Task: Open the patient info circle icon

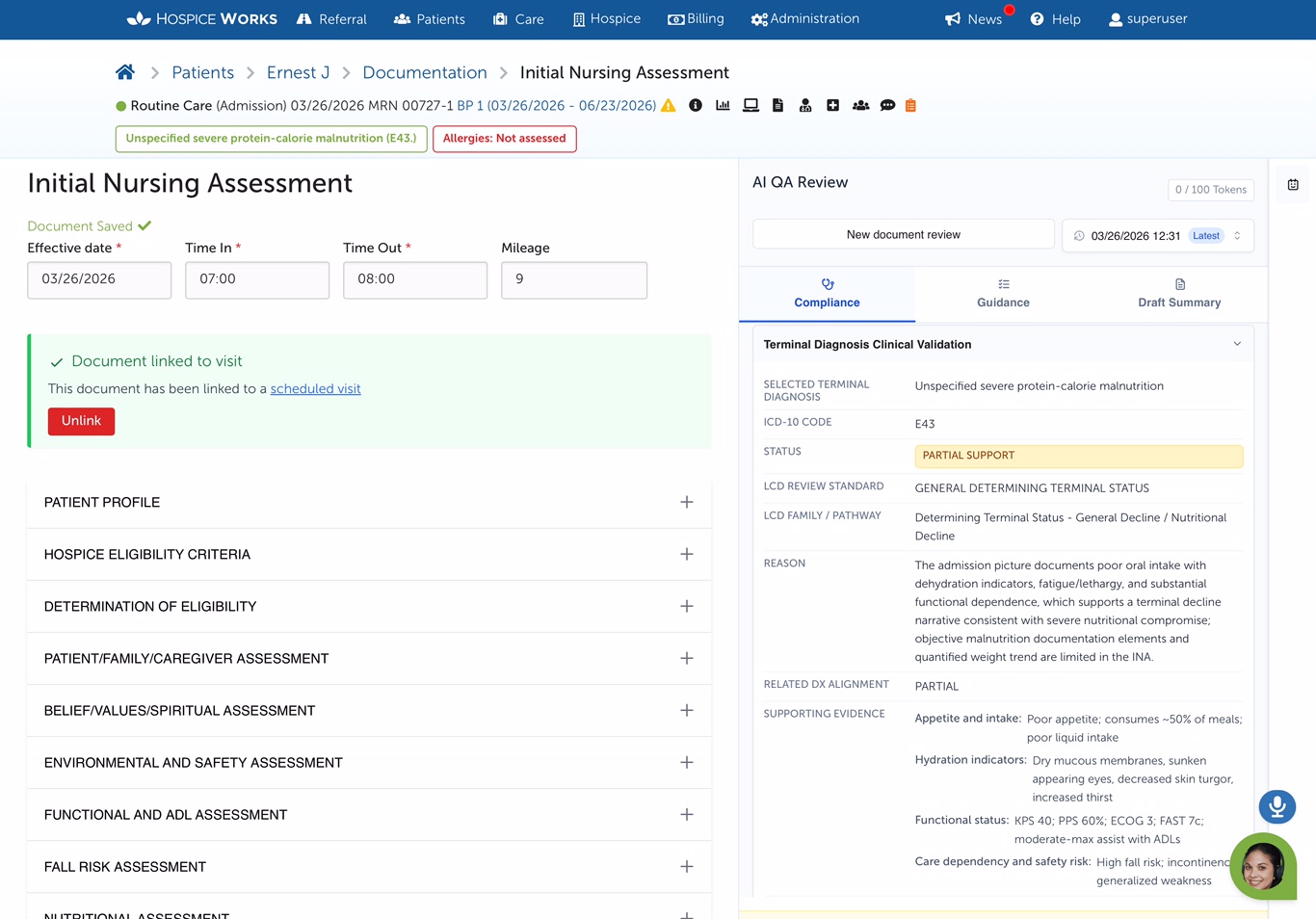Action: (696, 106)
